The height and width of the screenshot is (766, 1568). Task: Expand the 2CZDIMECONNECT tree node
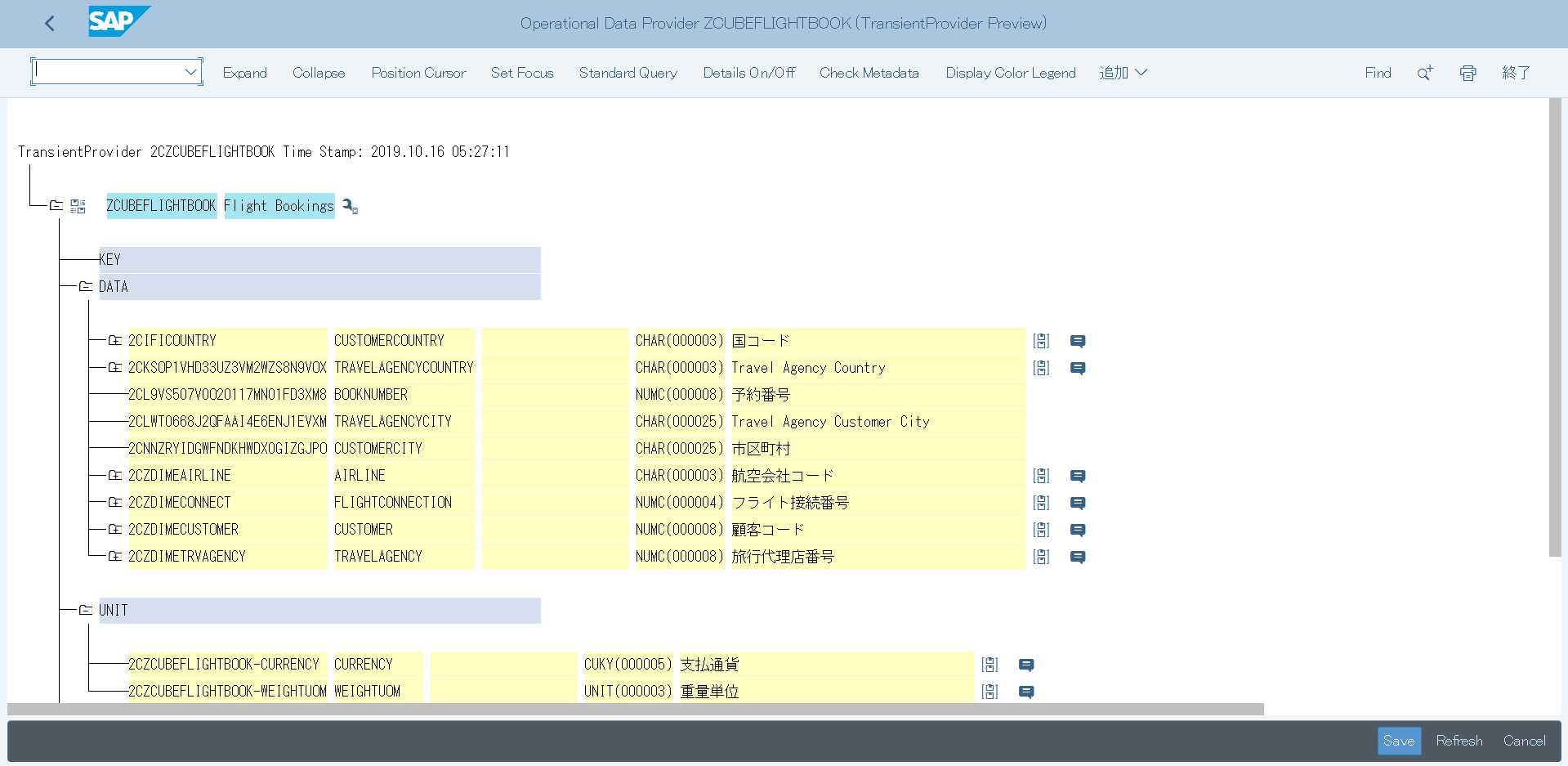click(x=115, y=502)
